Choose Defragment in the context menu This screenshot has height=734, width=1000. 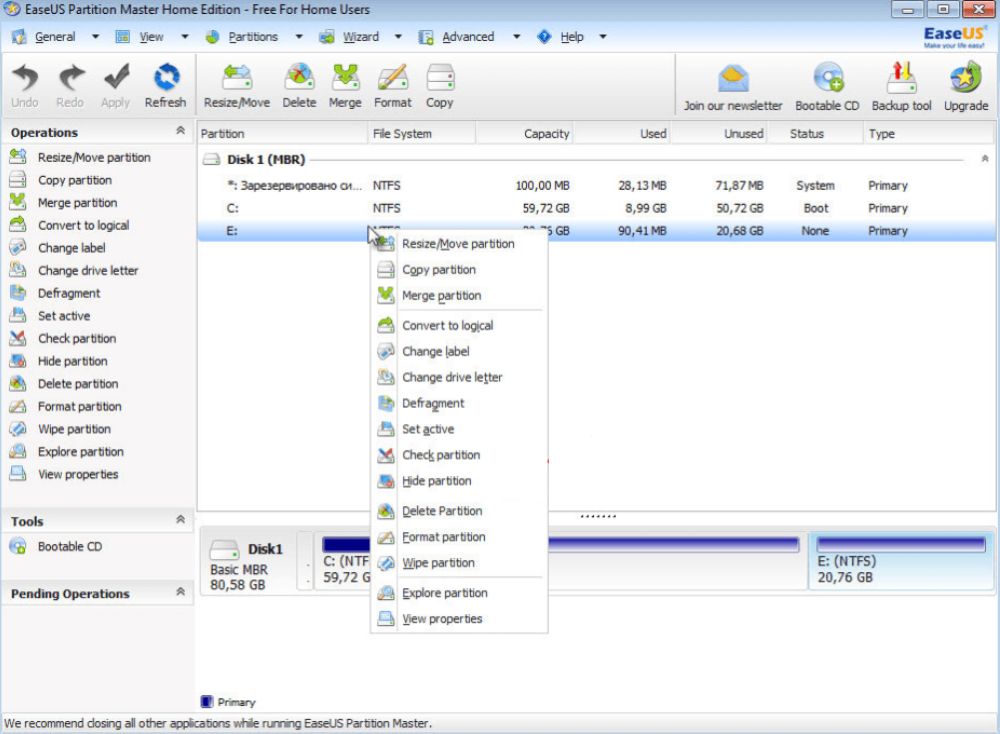coord(433,404)
